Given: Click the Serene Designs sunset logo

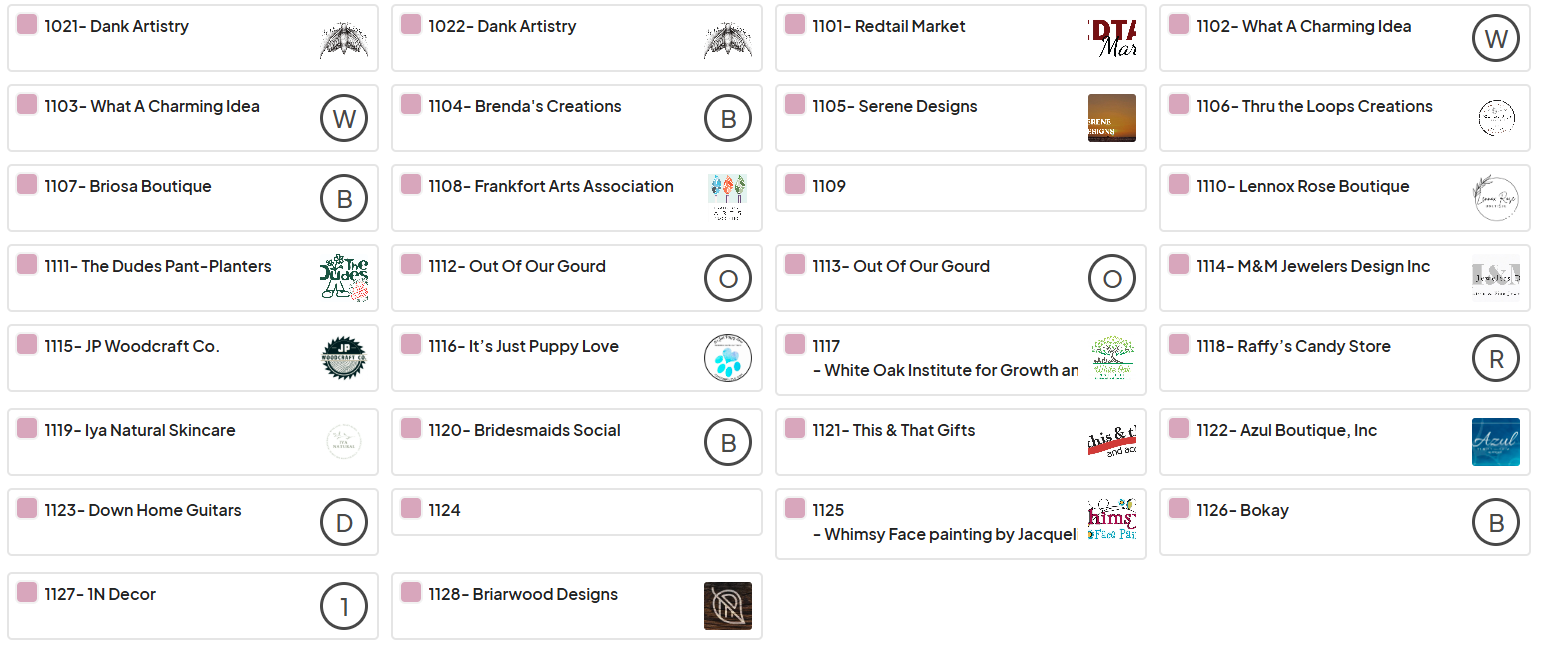Looking at the screenshot, I should 1111,118.
